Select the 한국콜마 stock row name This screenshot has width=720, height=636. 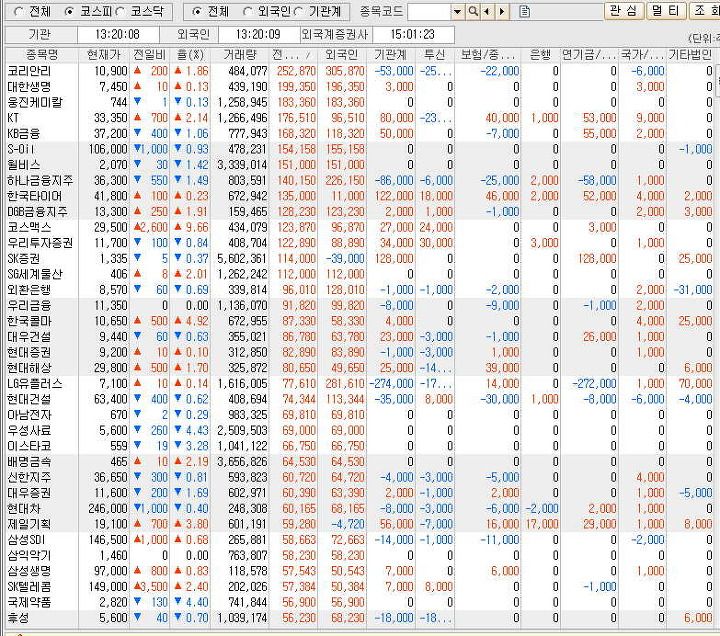(29, 321)
